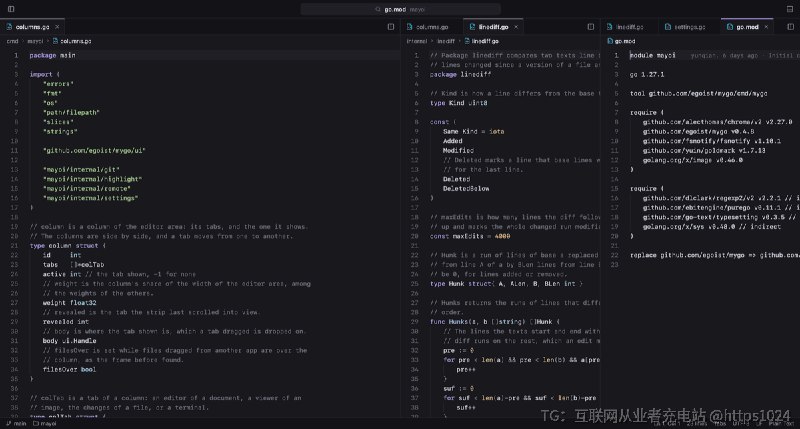
Task: Select the linediff.go tab in the middle column
Action: tap(493, 27)
